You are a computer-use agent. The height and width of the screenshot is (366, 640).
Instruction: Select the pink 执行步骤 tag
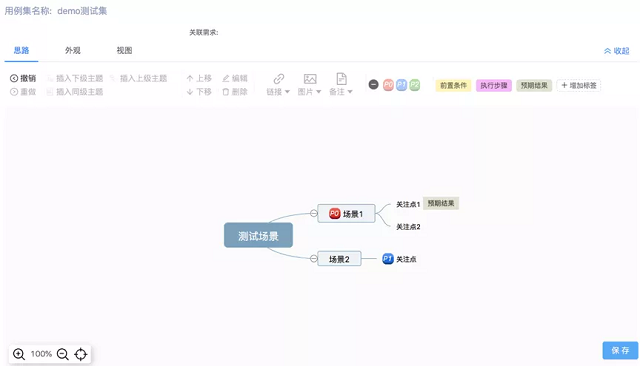[x=494, y=85]
